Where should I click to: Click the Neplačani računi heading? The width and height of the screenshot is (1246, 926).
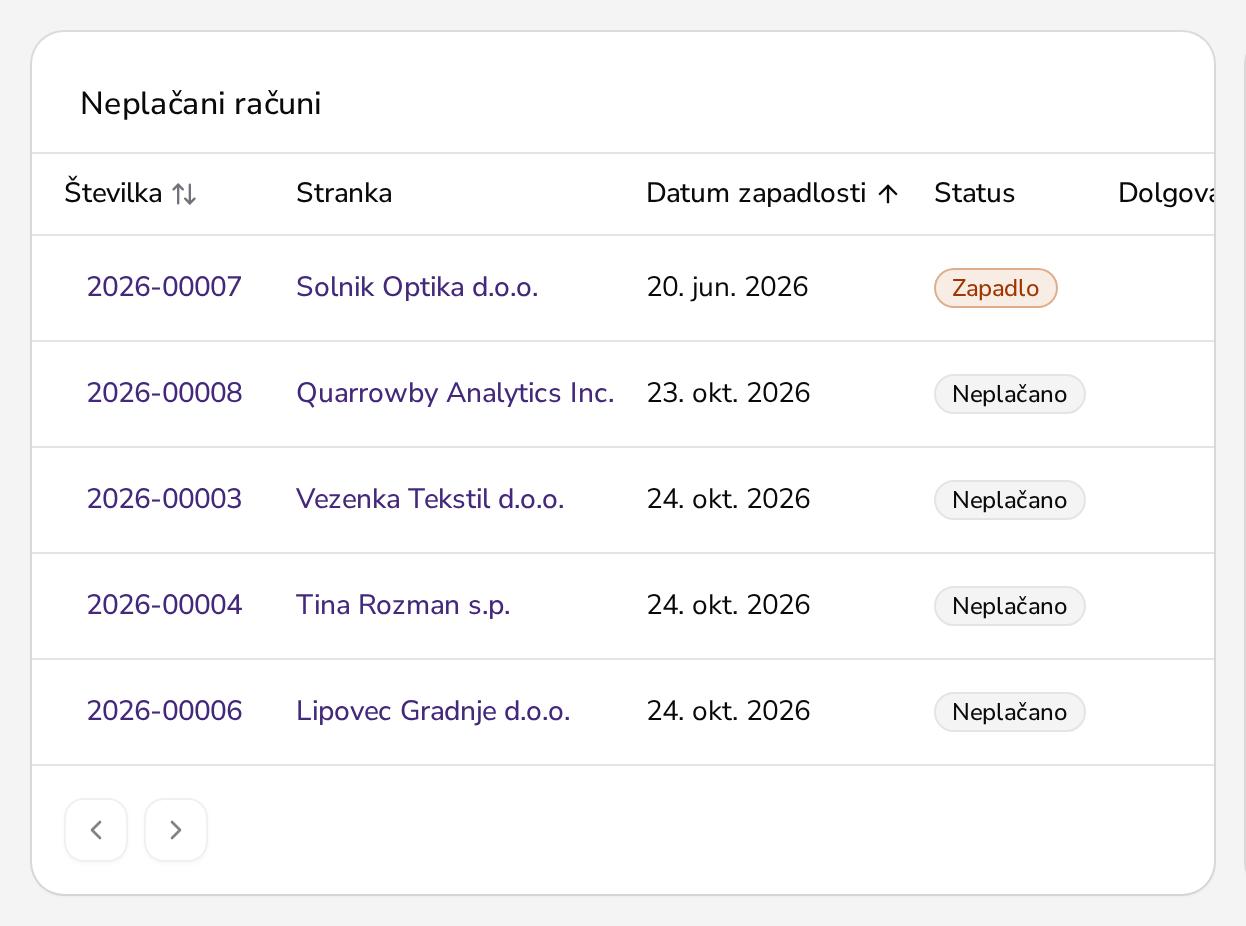pos(201,104)
